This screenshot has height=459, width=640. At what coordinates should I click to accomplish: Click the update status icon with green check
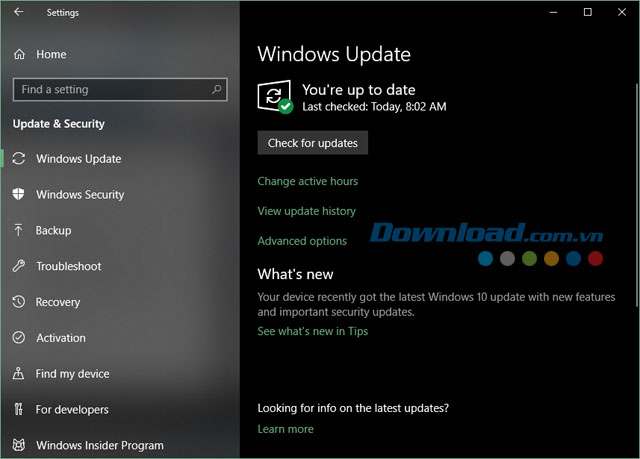coord(275,97)
